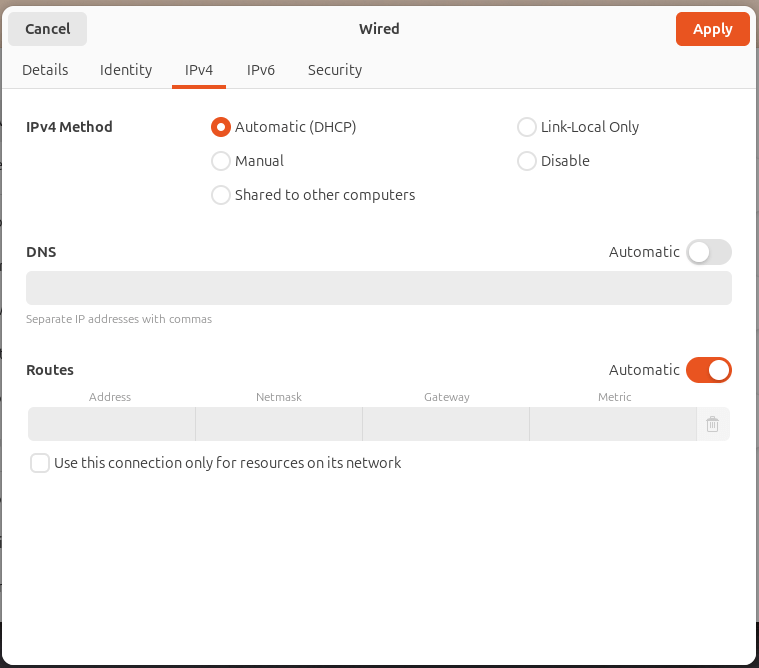Open the IPv4 tab

coord(199,70)
